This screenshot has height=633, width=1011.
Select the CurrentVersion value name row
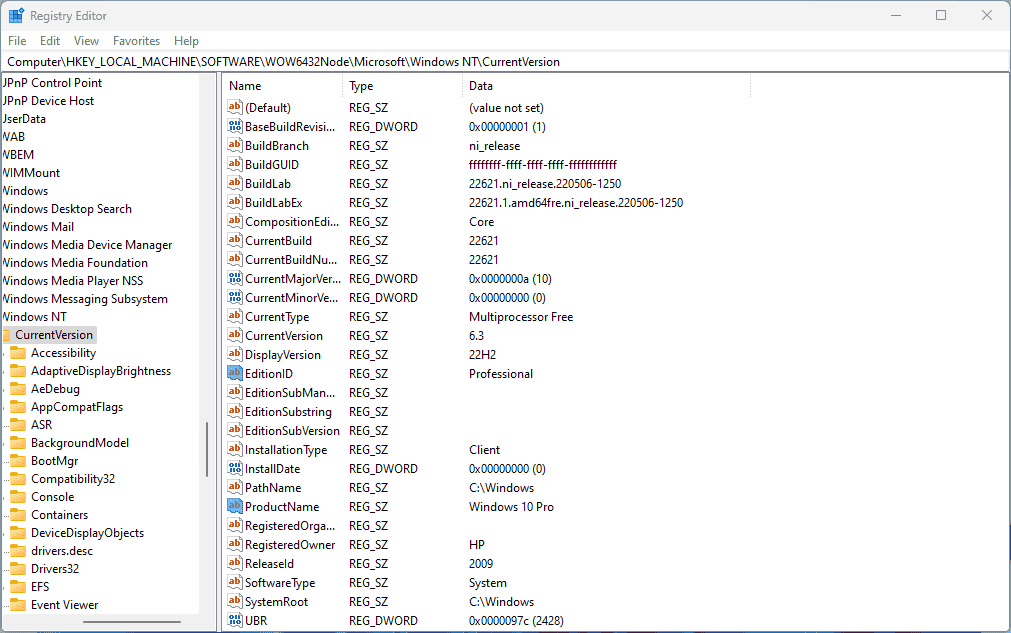click(x=284, y=336)
